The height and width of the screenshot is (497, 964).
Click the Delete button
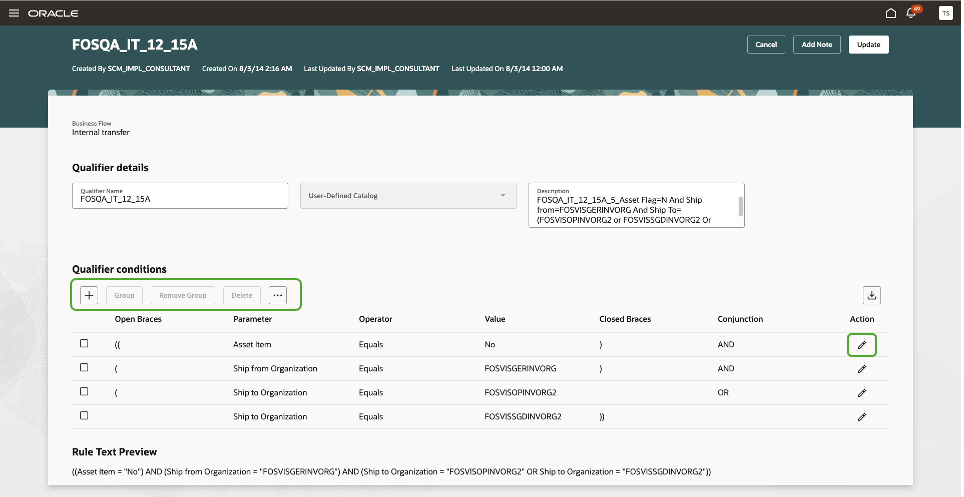[242, 295]
